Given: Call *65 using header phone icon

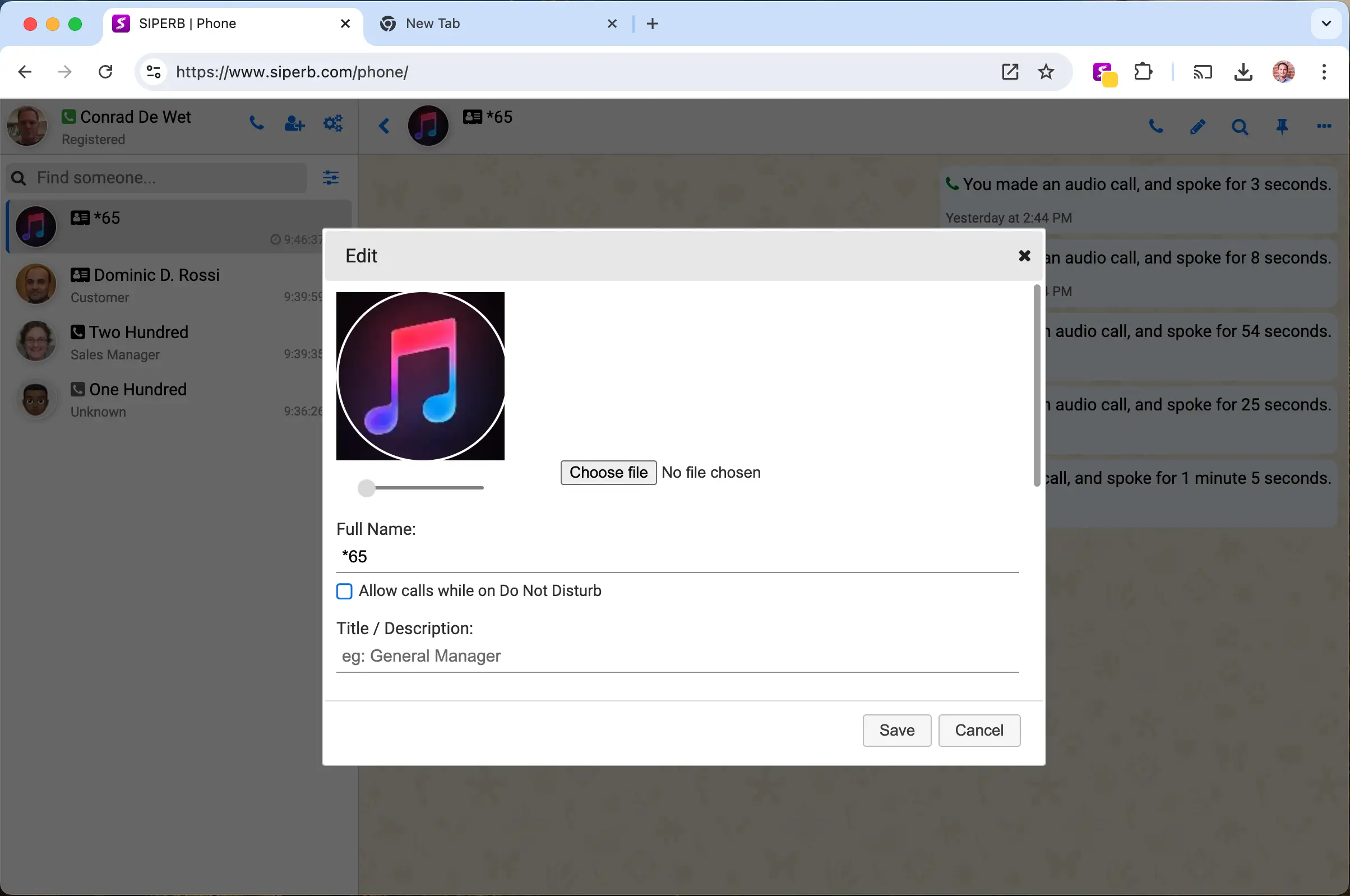Looking at the screenshot, I should 1157,126.
